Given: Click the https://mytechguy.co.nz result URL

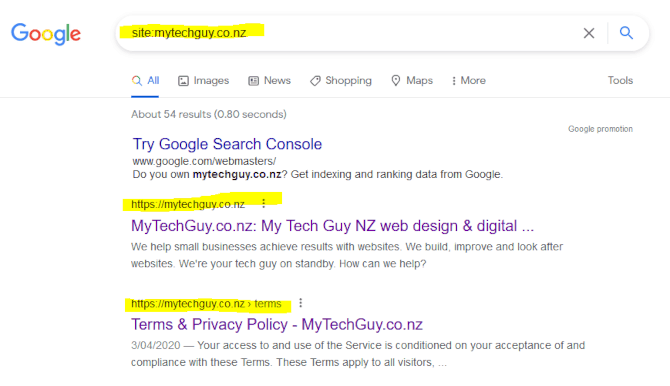Looking at the screenshot, I should click(x=188, y=204).
